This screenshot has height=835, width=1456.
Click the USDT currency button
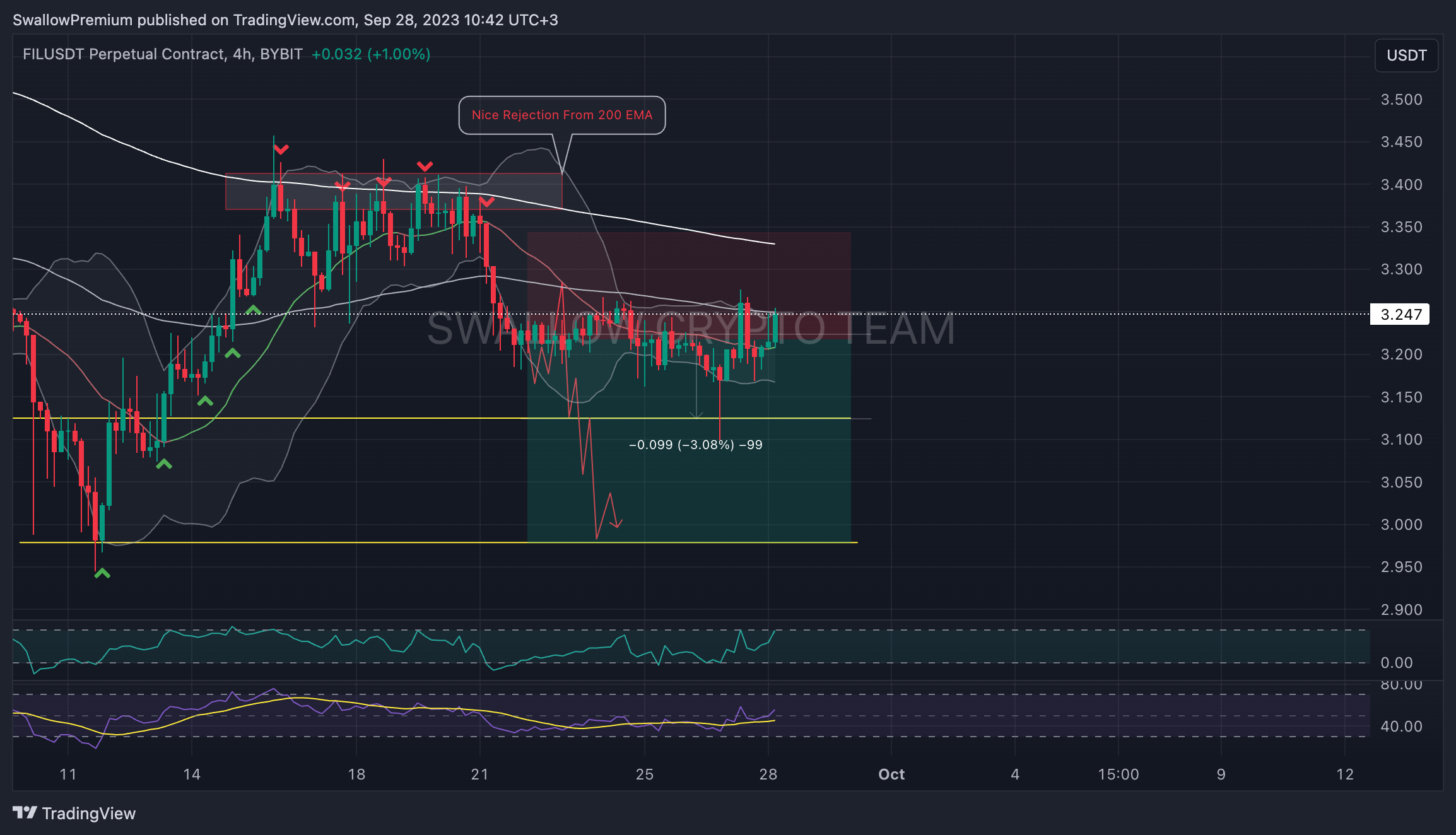click(1406, 55)
